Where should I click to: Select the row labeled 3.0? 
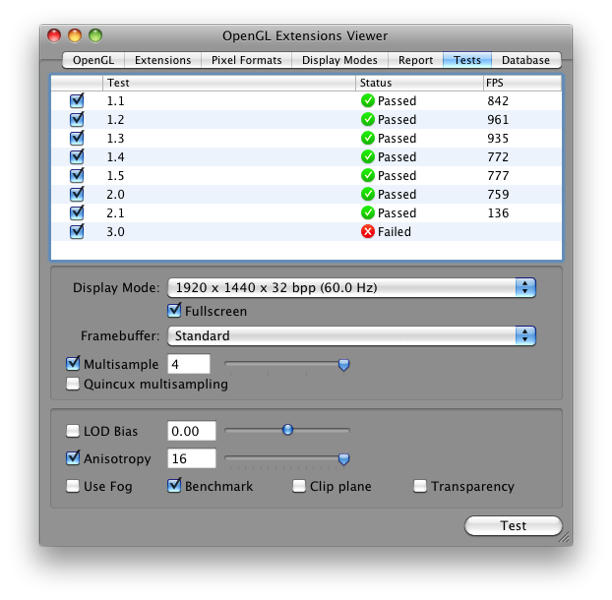(x=306, y=231)
